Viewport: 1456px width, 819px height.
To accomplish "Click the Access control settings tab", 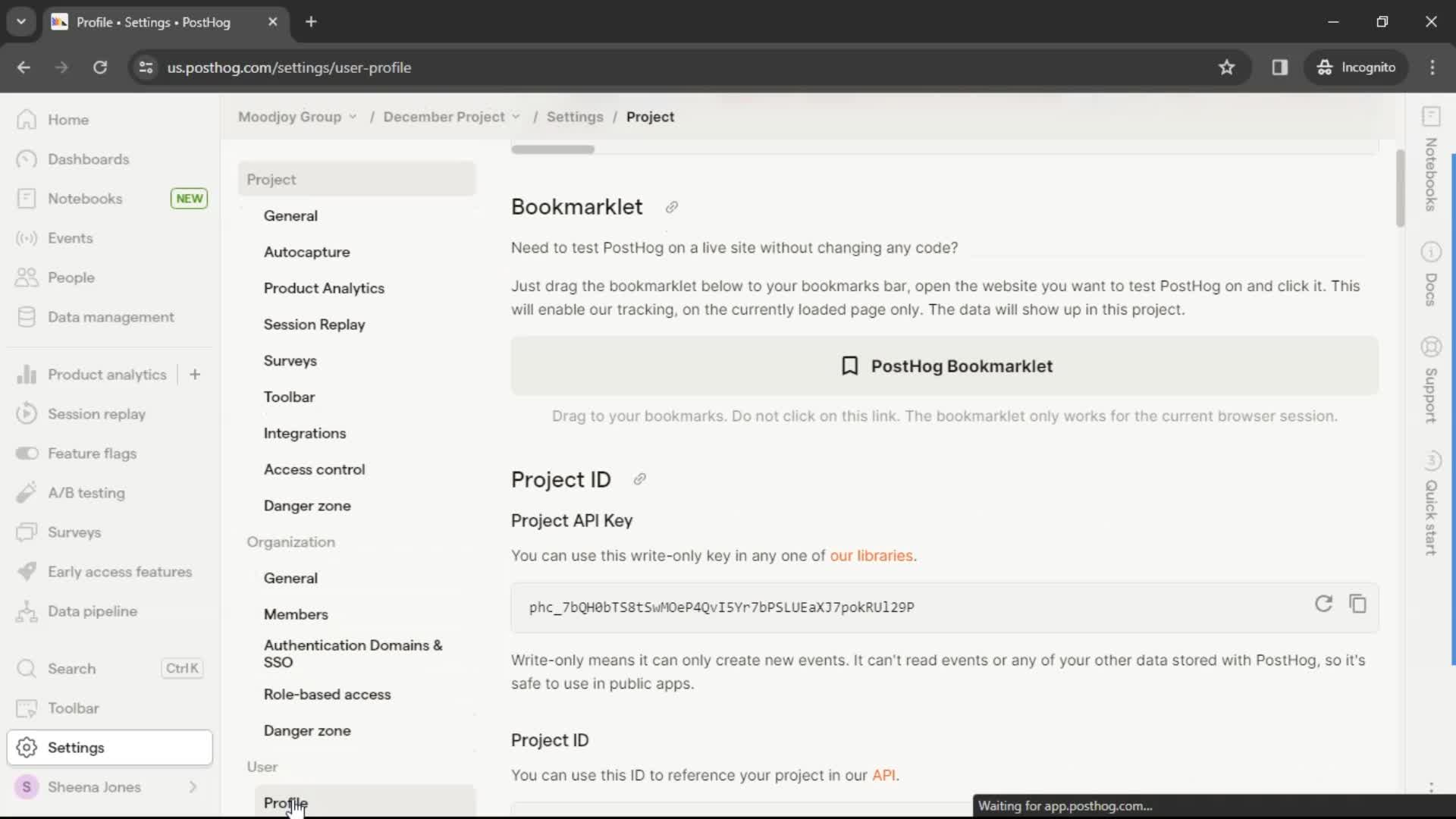I will pos(314,469).
